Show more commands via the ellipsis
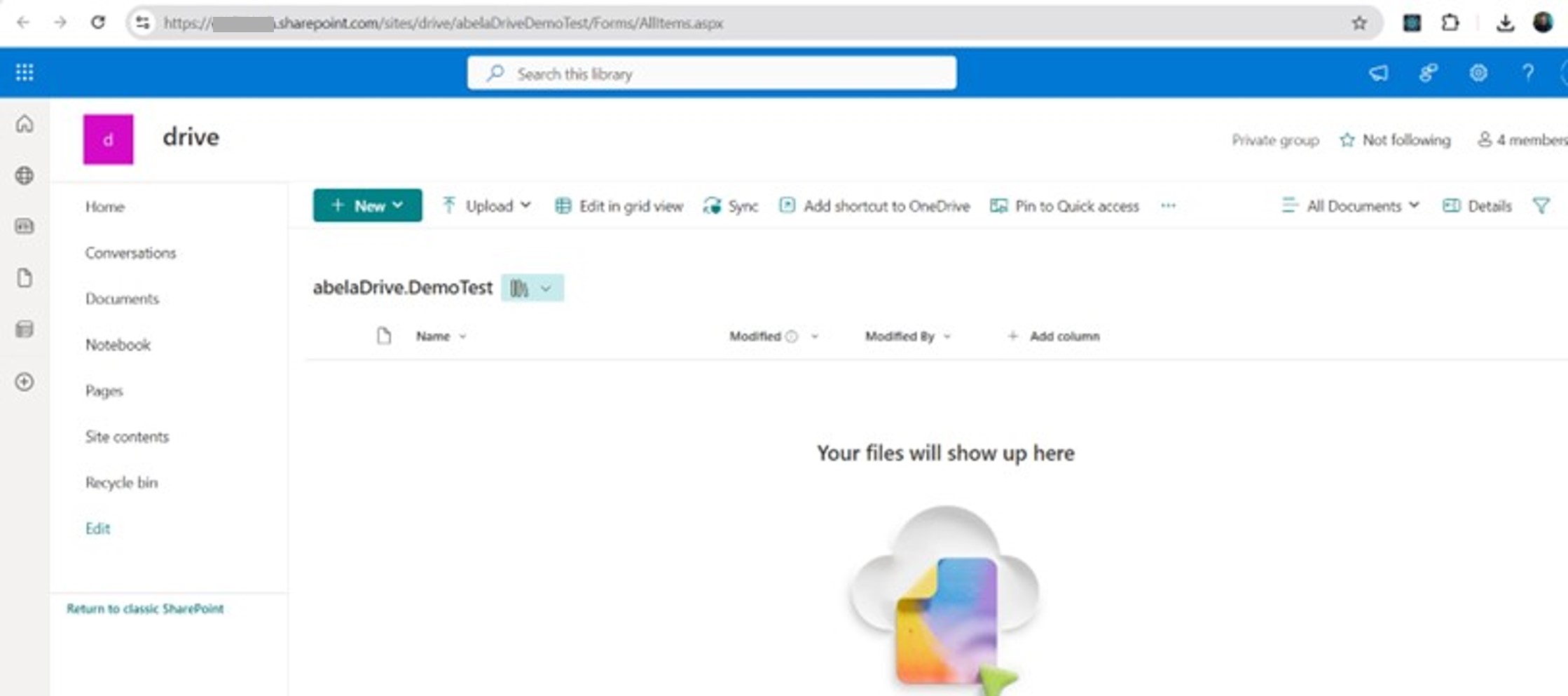The image size is (1568, 696). pos(1168,206)
